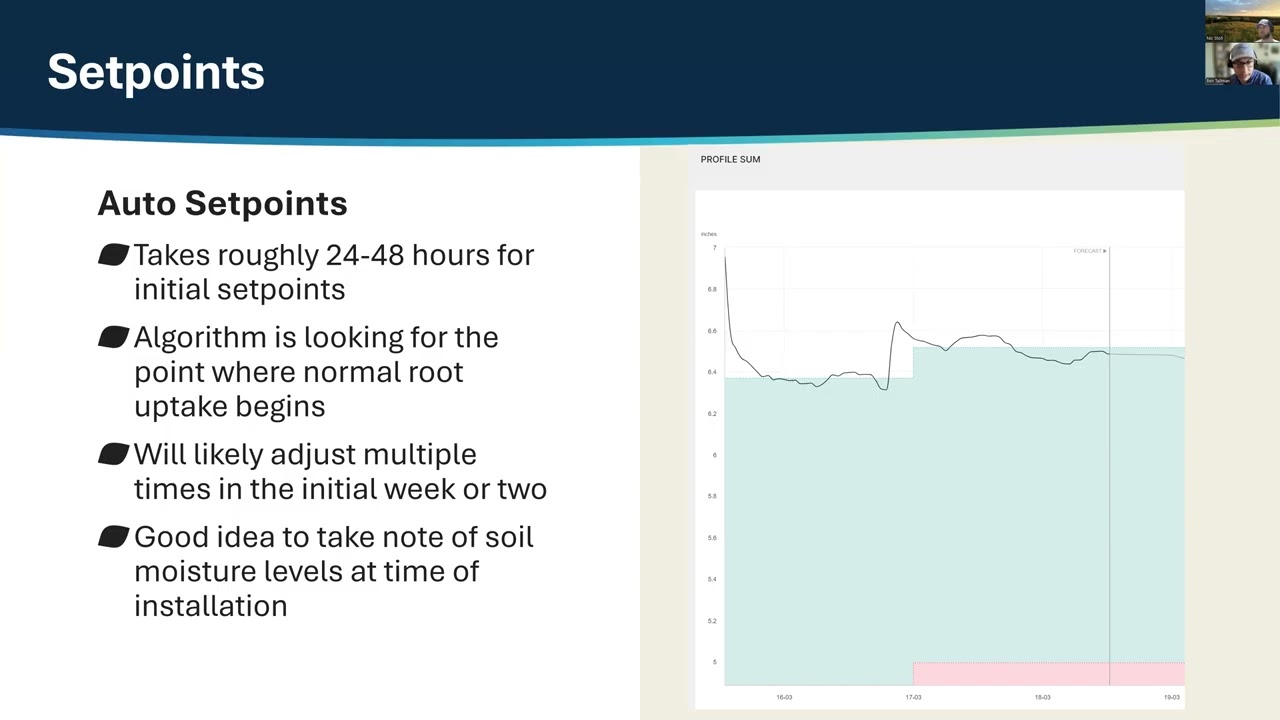This screenshot has width=1280, height=720.
Task: Click the PROFILE SUM chart header
Action: 730,160
